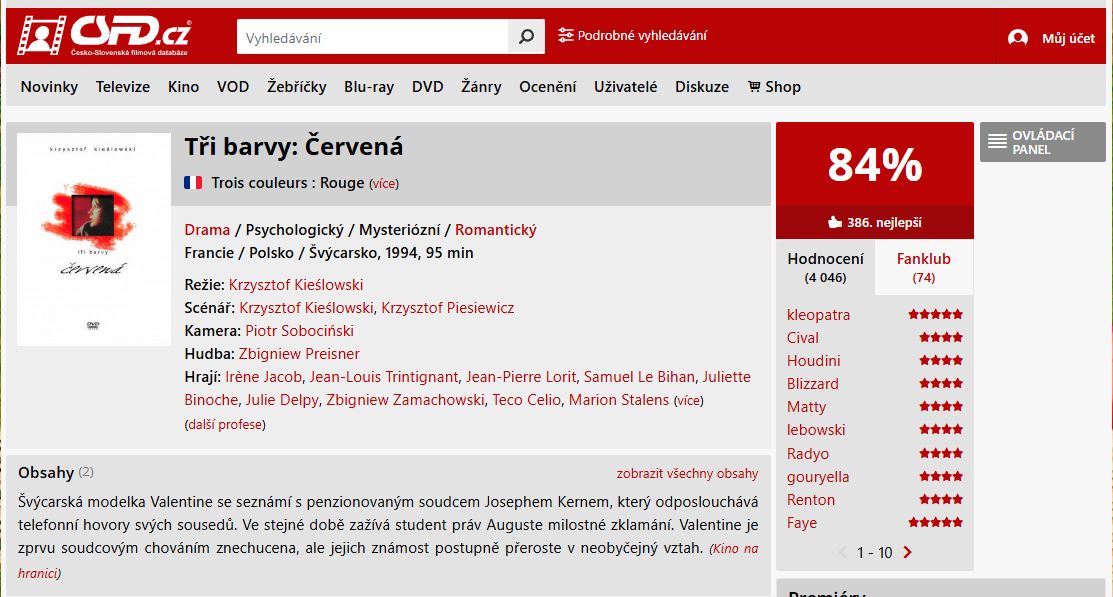Open screenwriter Krzysztof Piesiewicz's page

(x=448, y=307)
